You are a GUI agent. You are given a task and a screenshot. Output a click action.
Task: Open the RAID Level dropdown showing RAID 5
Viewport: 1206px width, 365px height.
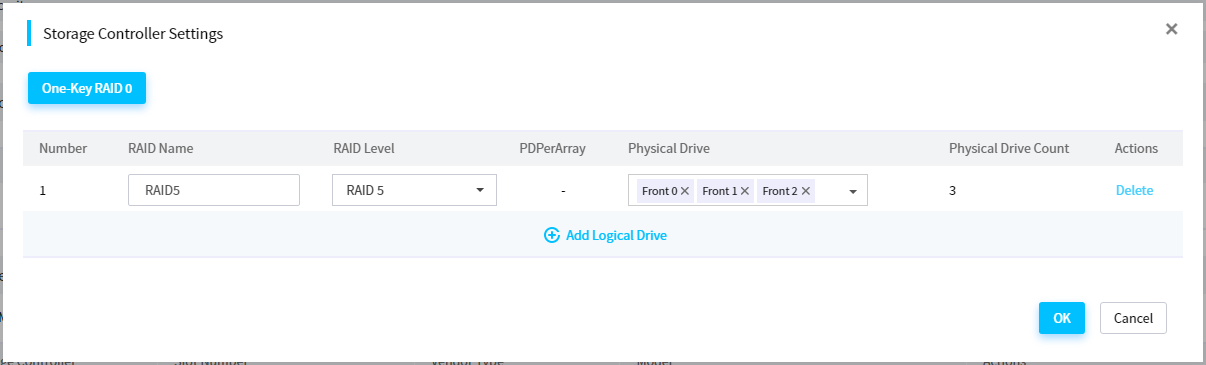pos(414,190)
